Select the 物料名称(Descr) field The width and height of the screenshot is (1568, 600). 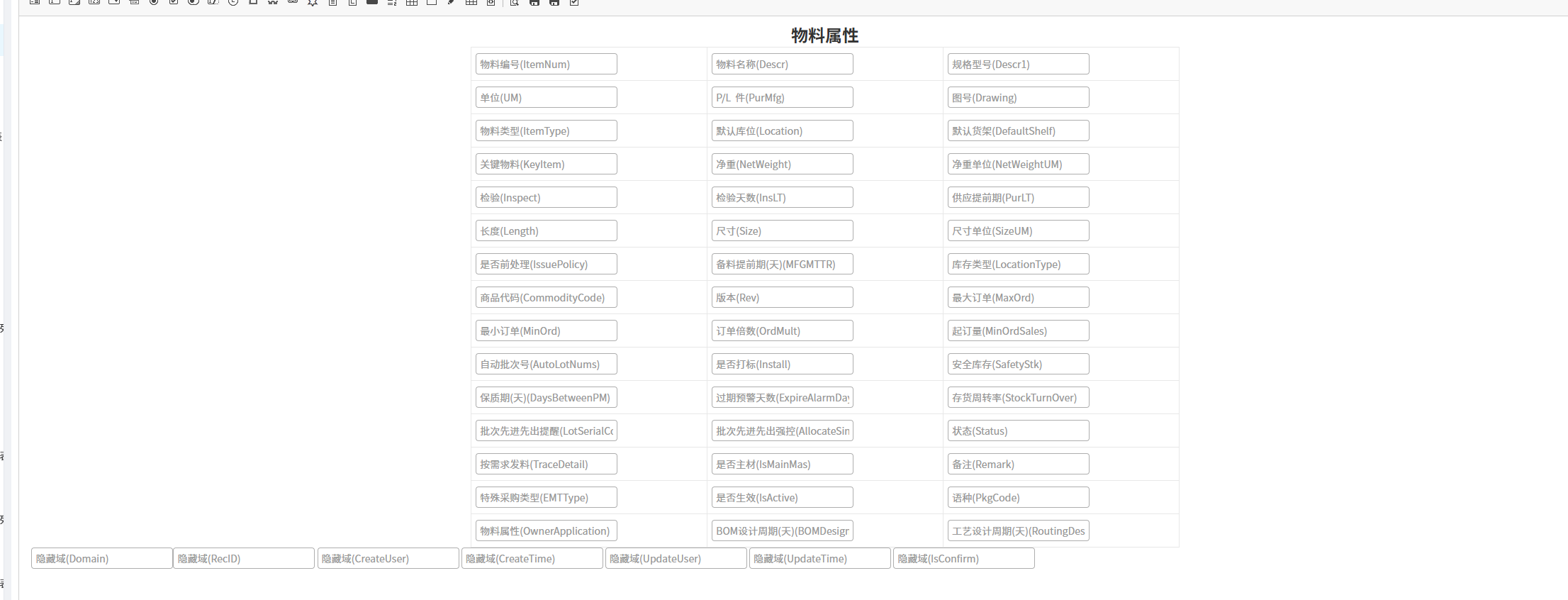pyautogui.click(x=782, y=64)
